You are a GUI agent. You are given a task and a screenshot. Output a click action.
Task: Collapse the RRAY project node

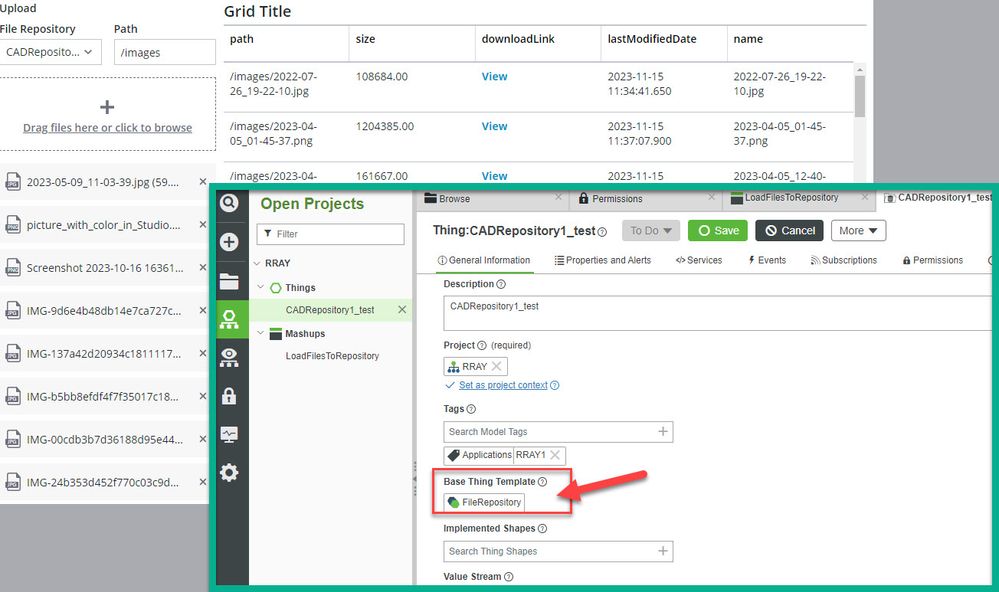pyautogui.click(x=257, y=263)
